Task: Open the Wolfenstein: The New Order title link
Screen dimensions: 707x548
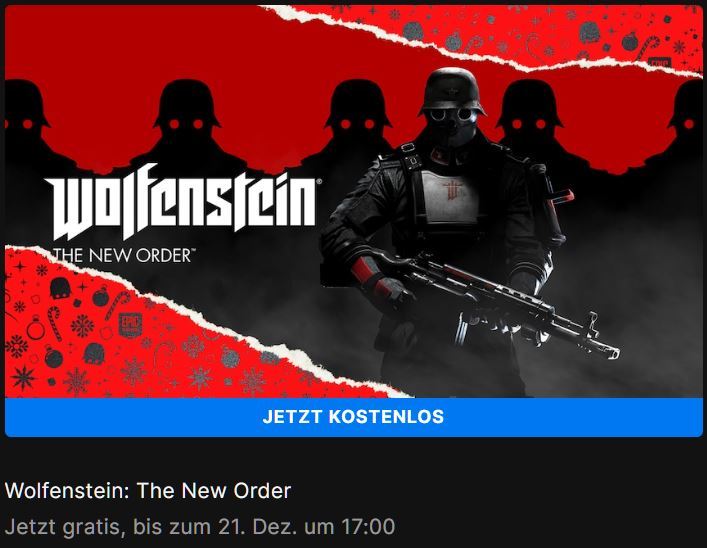Action: tap(148, 490)
